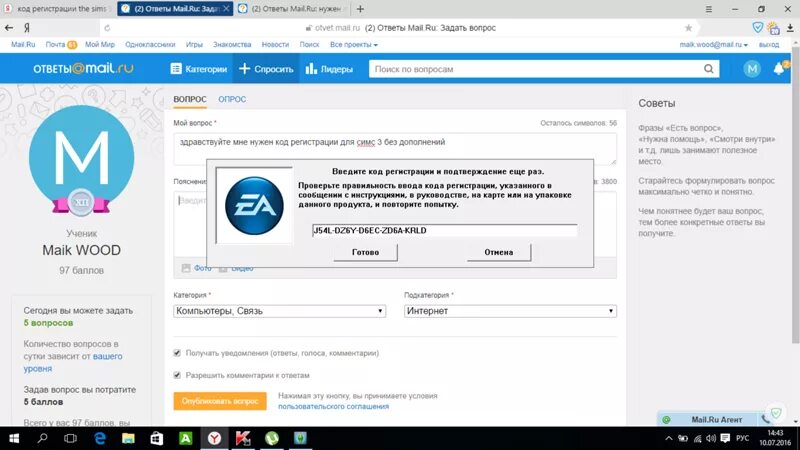
Task: Open Почта link in top bar
Action: (55, 45)
